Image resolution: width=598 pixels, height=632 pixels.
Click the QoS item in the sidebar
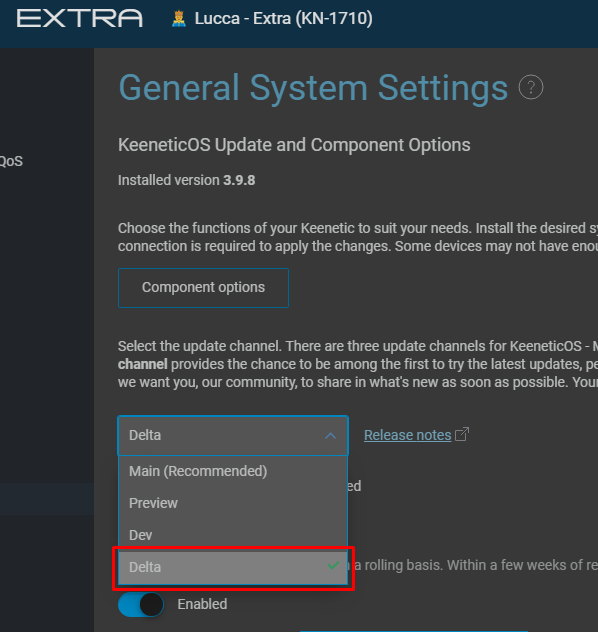pyautogui.click(x=11, y=161)
